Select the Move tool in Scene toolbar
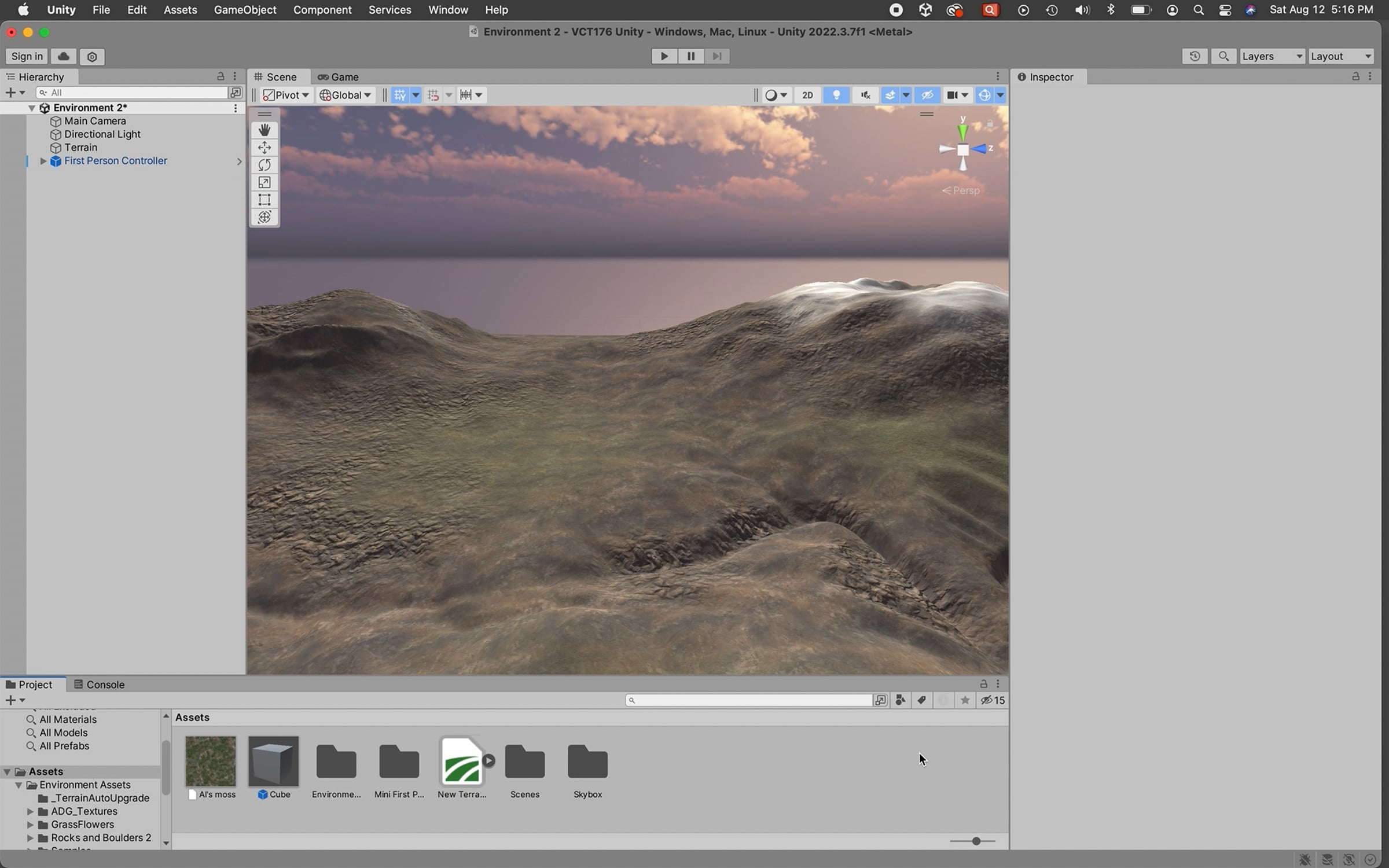This screenshot has width=1389, height=868. click(264, 148)
